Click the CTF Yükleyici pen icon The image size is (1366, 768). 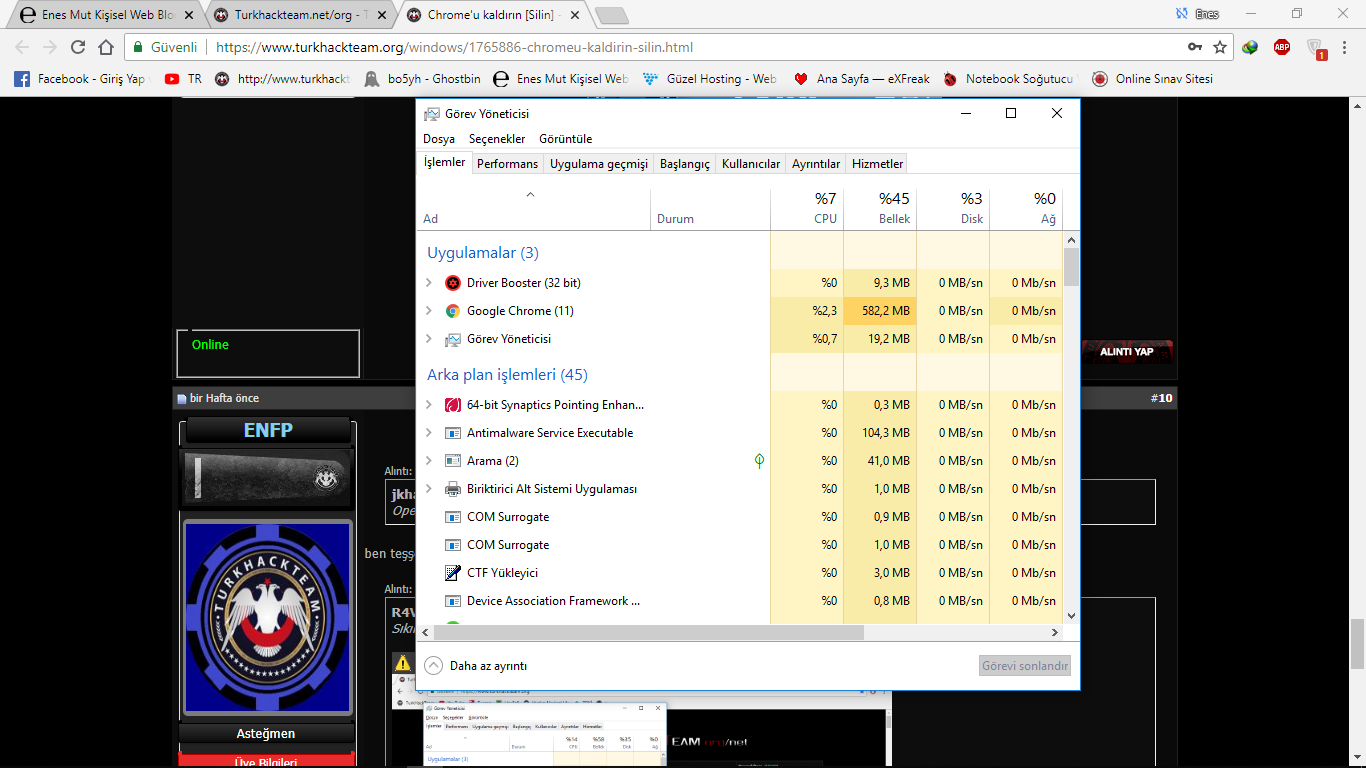453,573
